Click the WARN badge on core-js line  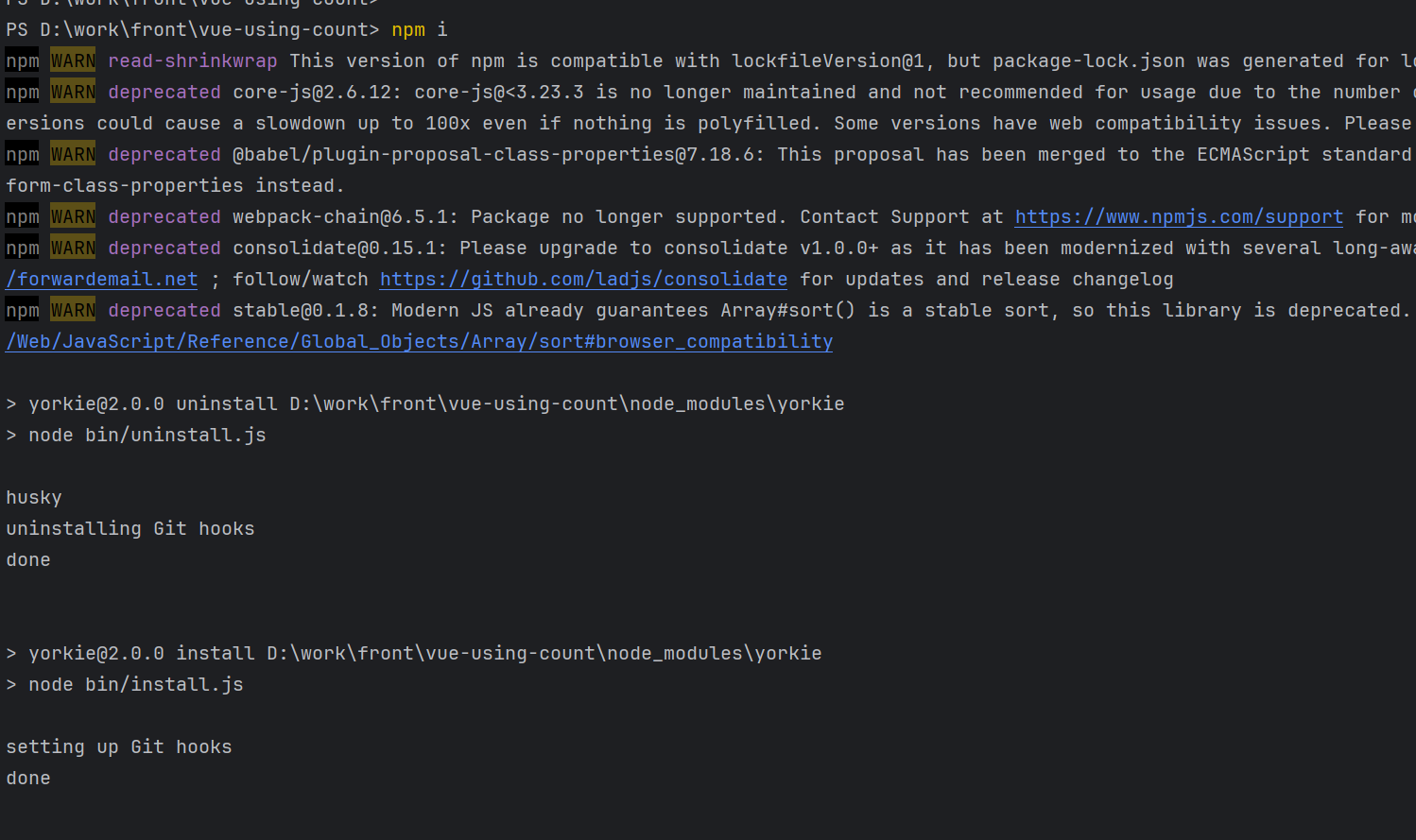pos(73,93)
